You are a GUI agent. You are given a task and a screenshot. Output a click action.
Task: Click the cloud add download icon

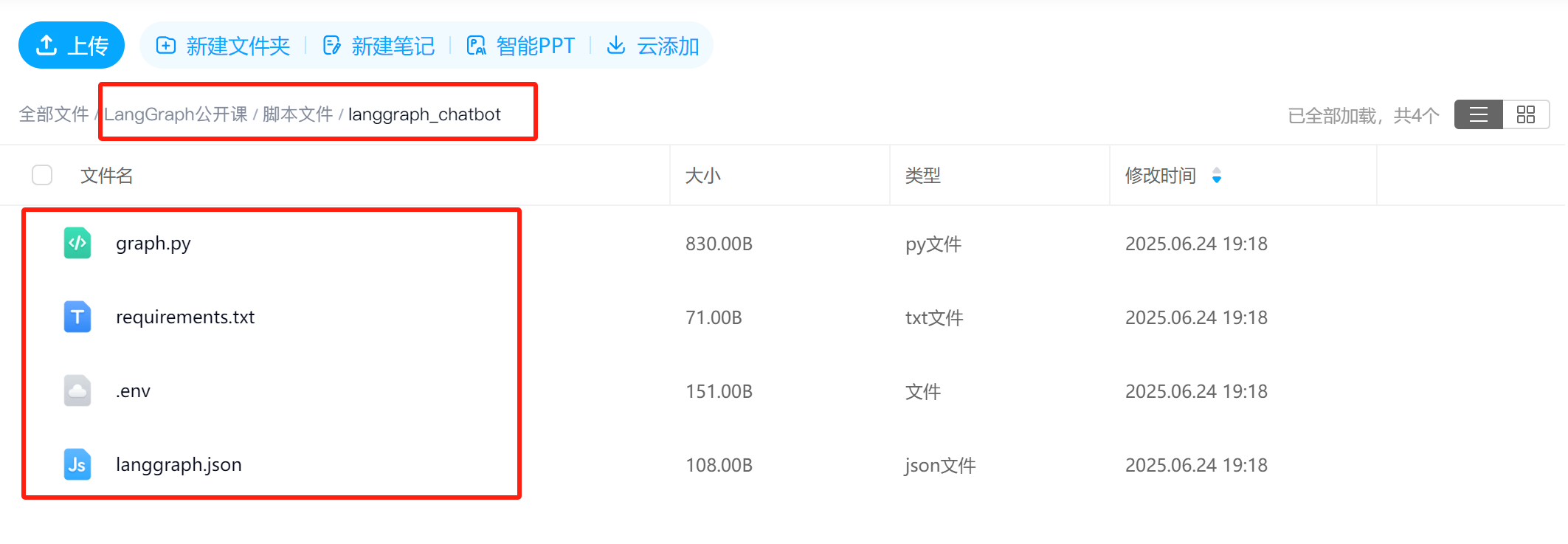[616, 46]
